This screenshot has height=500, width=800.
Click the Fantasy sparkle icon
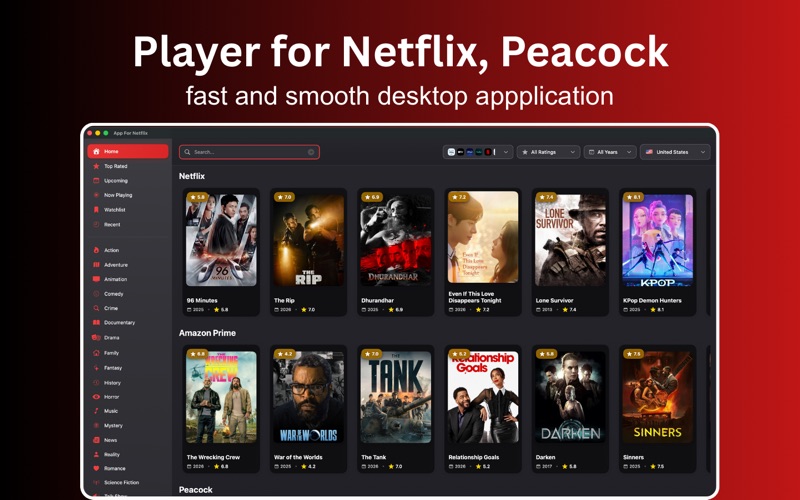96,368
